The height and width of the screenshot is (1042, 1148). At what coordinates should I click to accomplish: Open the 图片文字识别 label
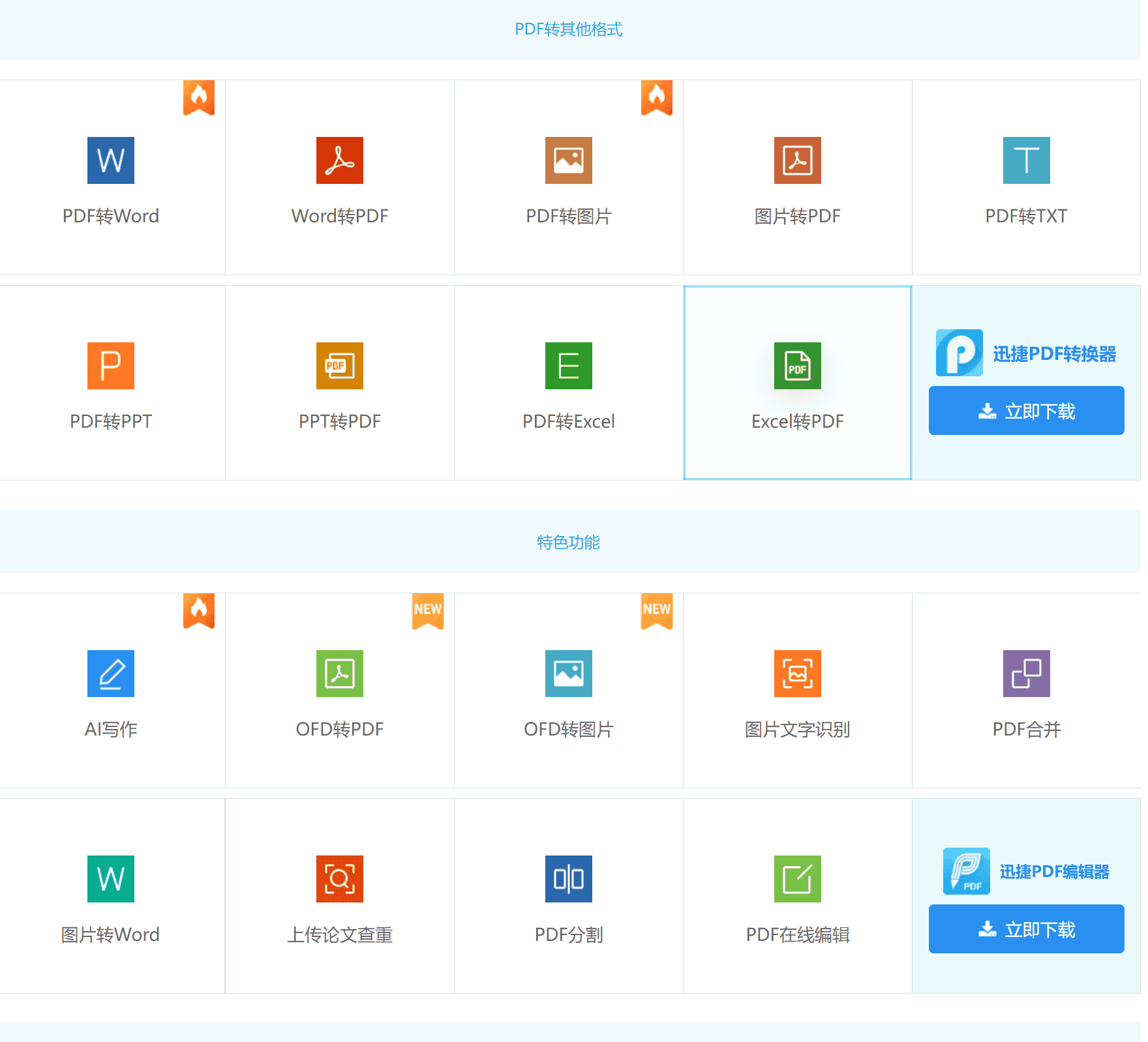(798, 729)
